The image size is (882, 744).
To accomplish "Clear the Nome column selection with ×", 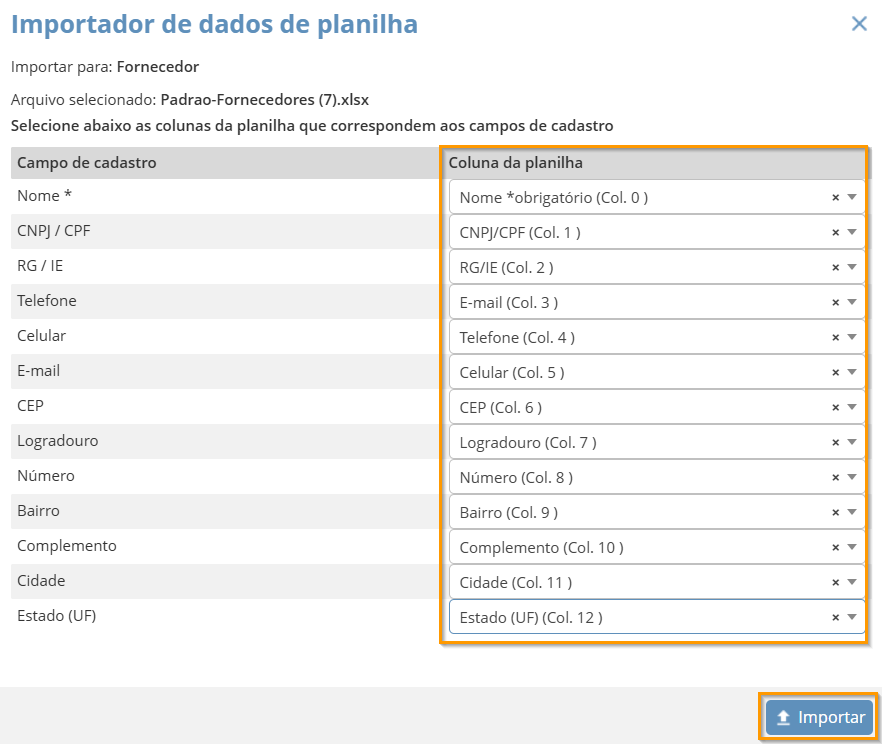I will (x=835, y=198).
